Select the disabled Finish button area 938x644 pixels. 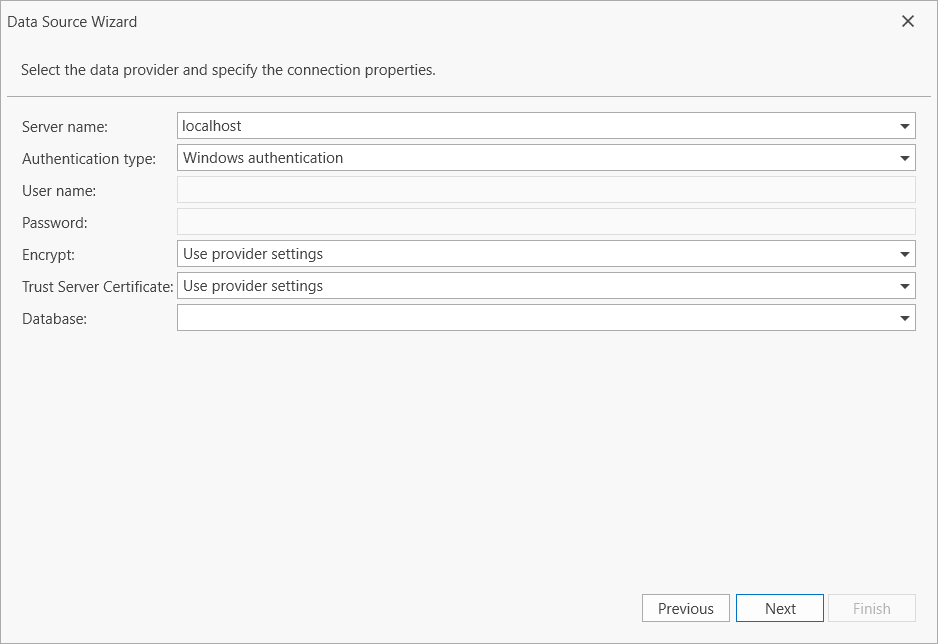coord(871,607)
